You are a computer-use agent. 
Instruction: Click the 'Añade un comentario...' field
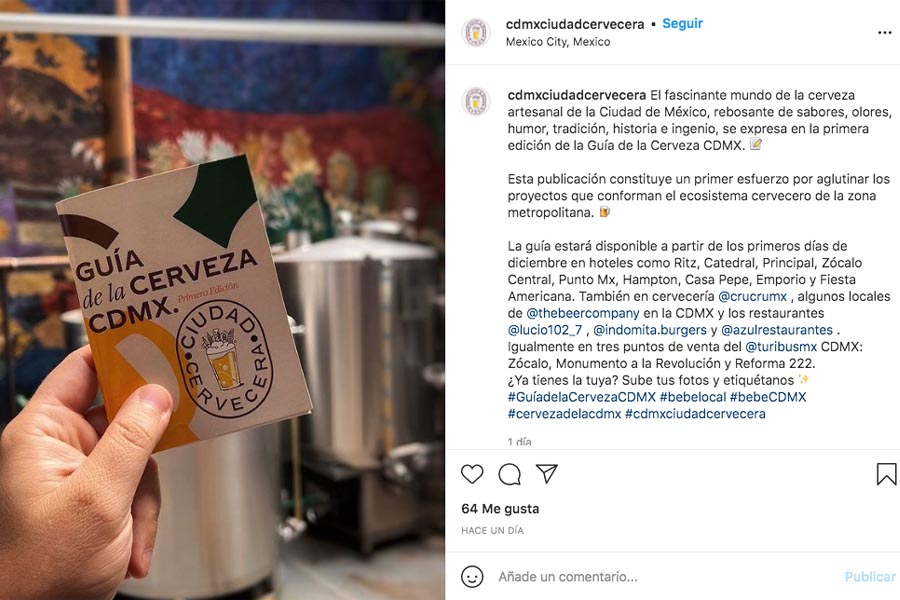[x=666, y=576]
